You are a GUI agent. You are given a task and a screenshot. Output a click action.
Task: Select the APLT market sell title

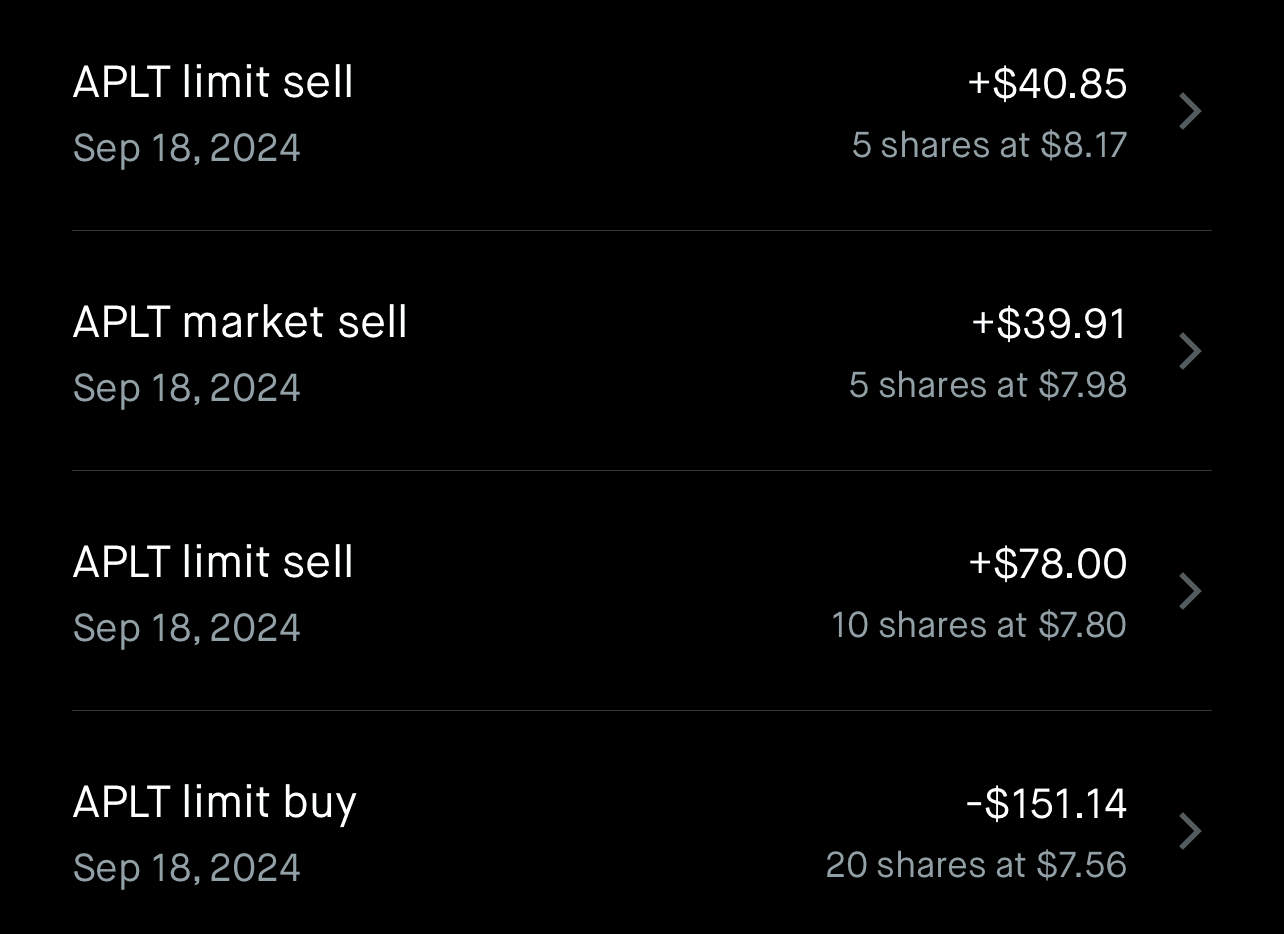(240, 322)
